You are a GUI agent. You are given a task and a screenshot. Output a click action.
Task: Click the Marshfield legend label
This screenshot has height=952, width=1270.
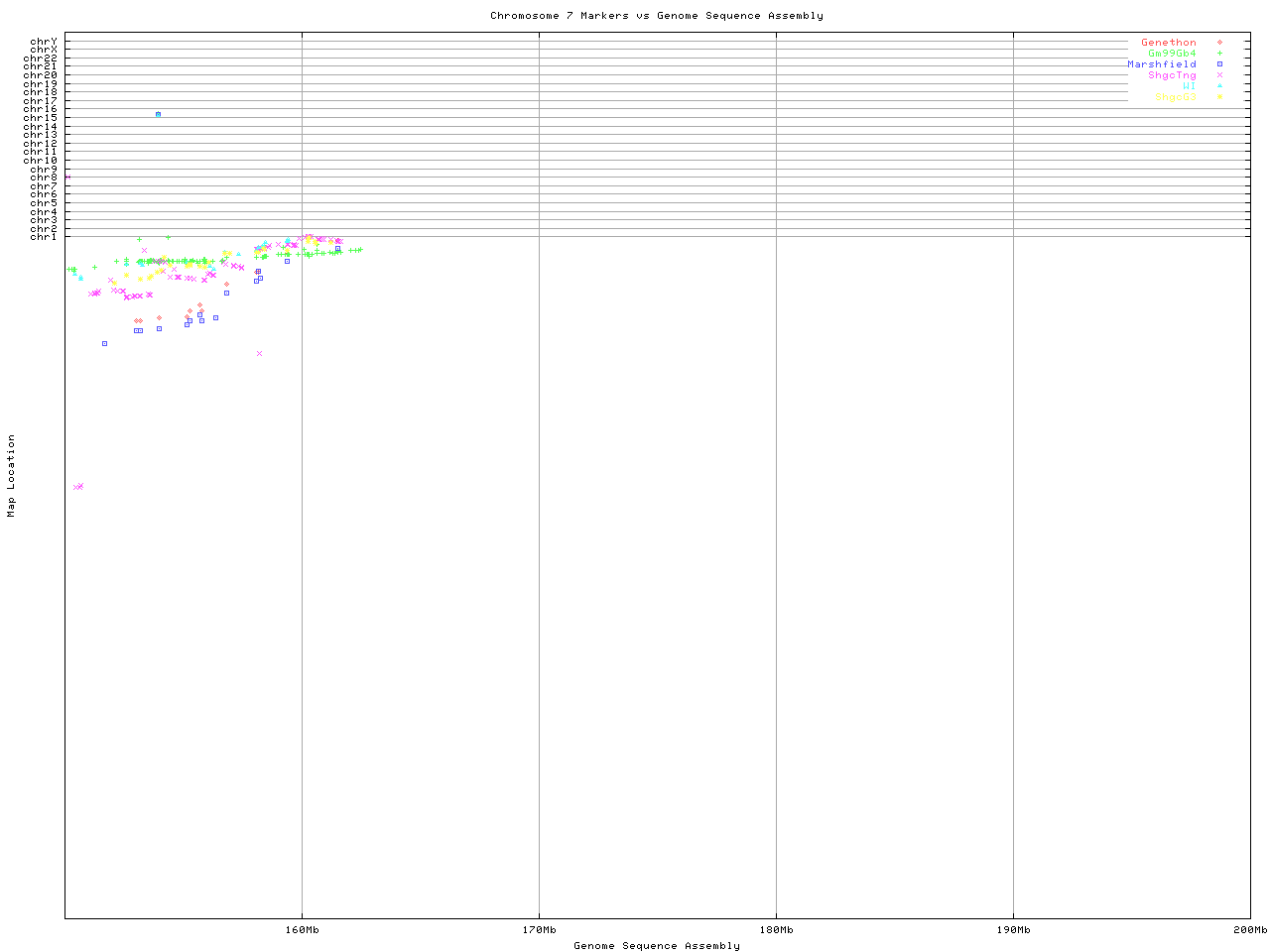pyautogui.click(x=1161, y=64)
